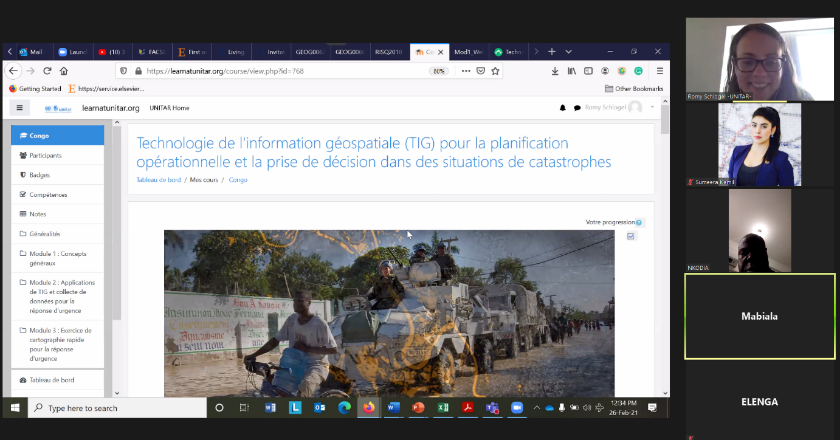This screenshot has width=840, height=440.
Task: Open Firefox downloads arrow icon
Action: 555,71
